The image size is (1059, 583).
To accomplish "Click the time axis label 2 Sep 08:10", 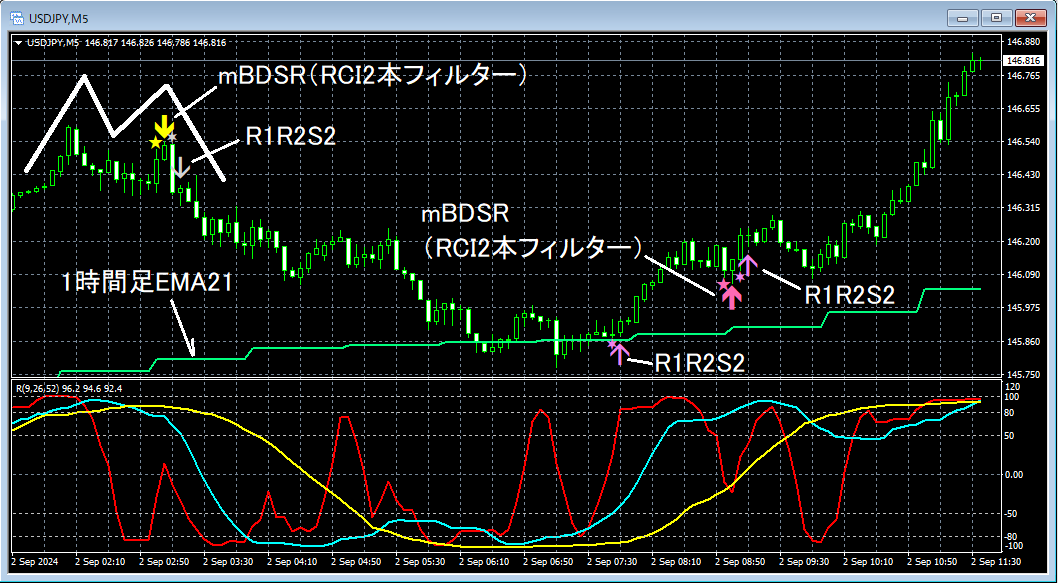I will [x=676, y=561].
